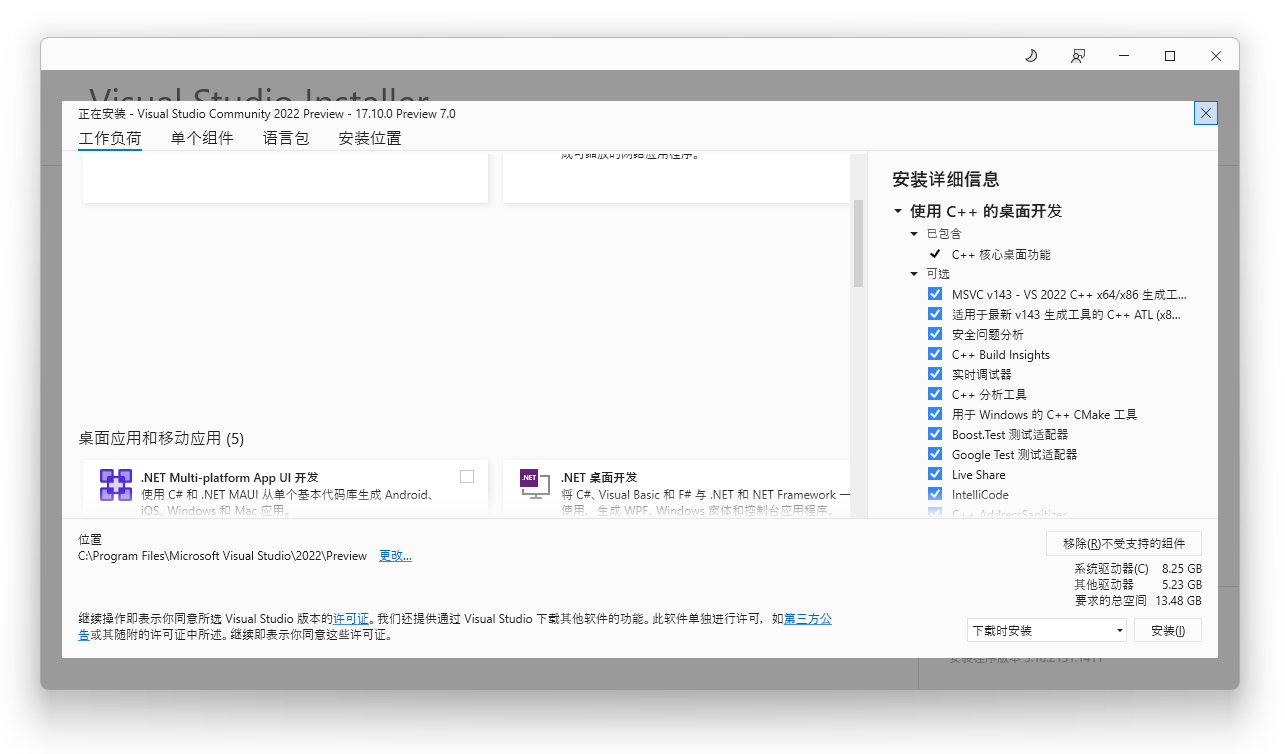
Task: Click the workloads list vertical scrollbar
Action: [858, 244]
